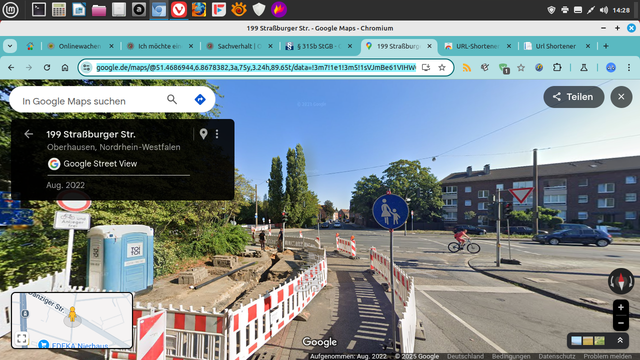The image size is (640, 360).
Task: Click the Teilen share button
Action: [x=573, y=97]
